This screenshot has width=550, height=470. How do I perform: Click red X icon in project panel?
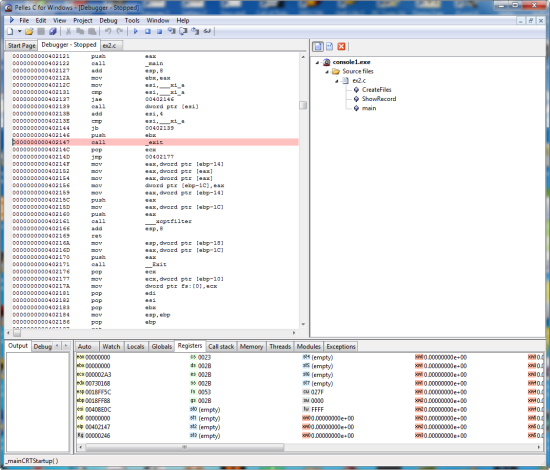click(341, 46)
